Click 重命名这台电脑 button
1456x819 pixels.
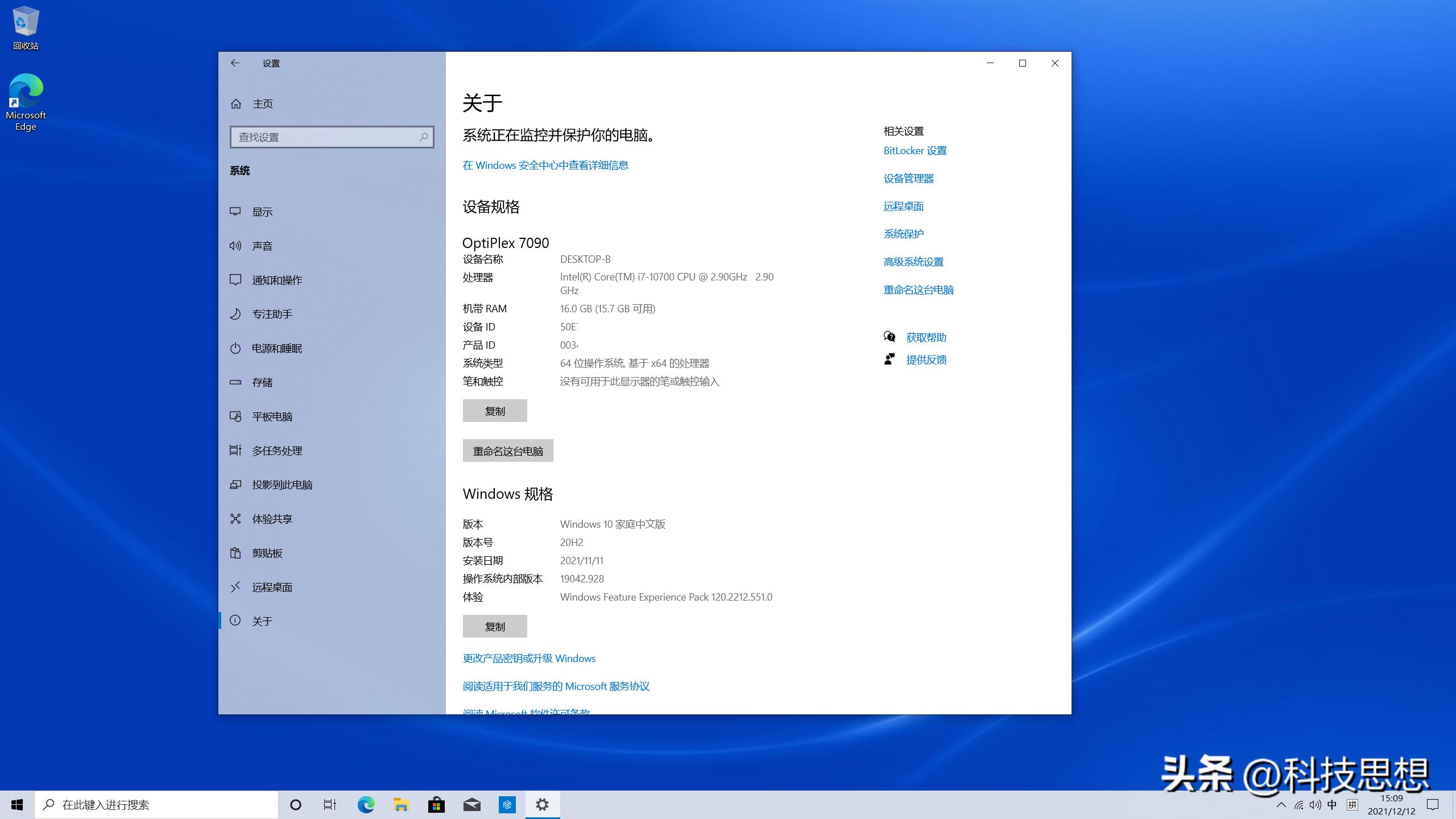tap(507, 450)
